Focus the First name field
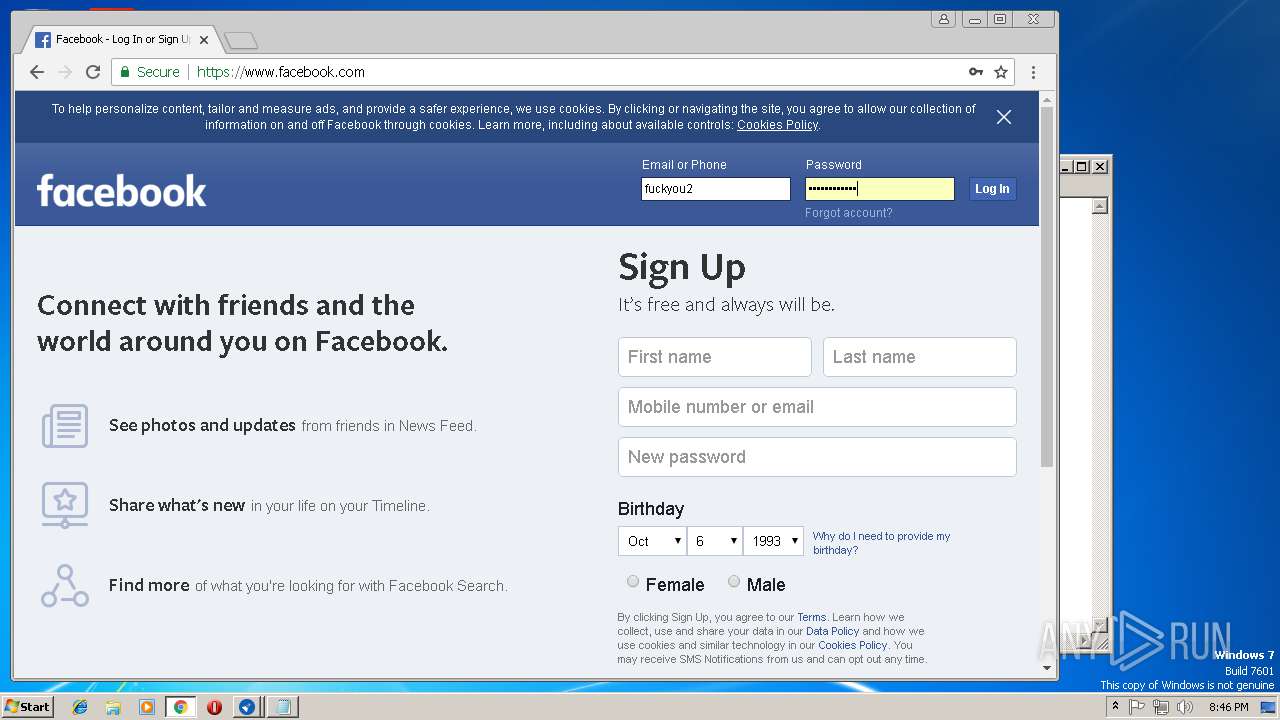The width and height of the screenshot is (1280, 720). click(x=715, y=357)
